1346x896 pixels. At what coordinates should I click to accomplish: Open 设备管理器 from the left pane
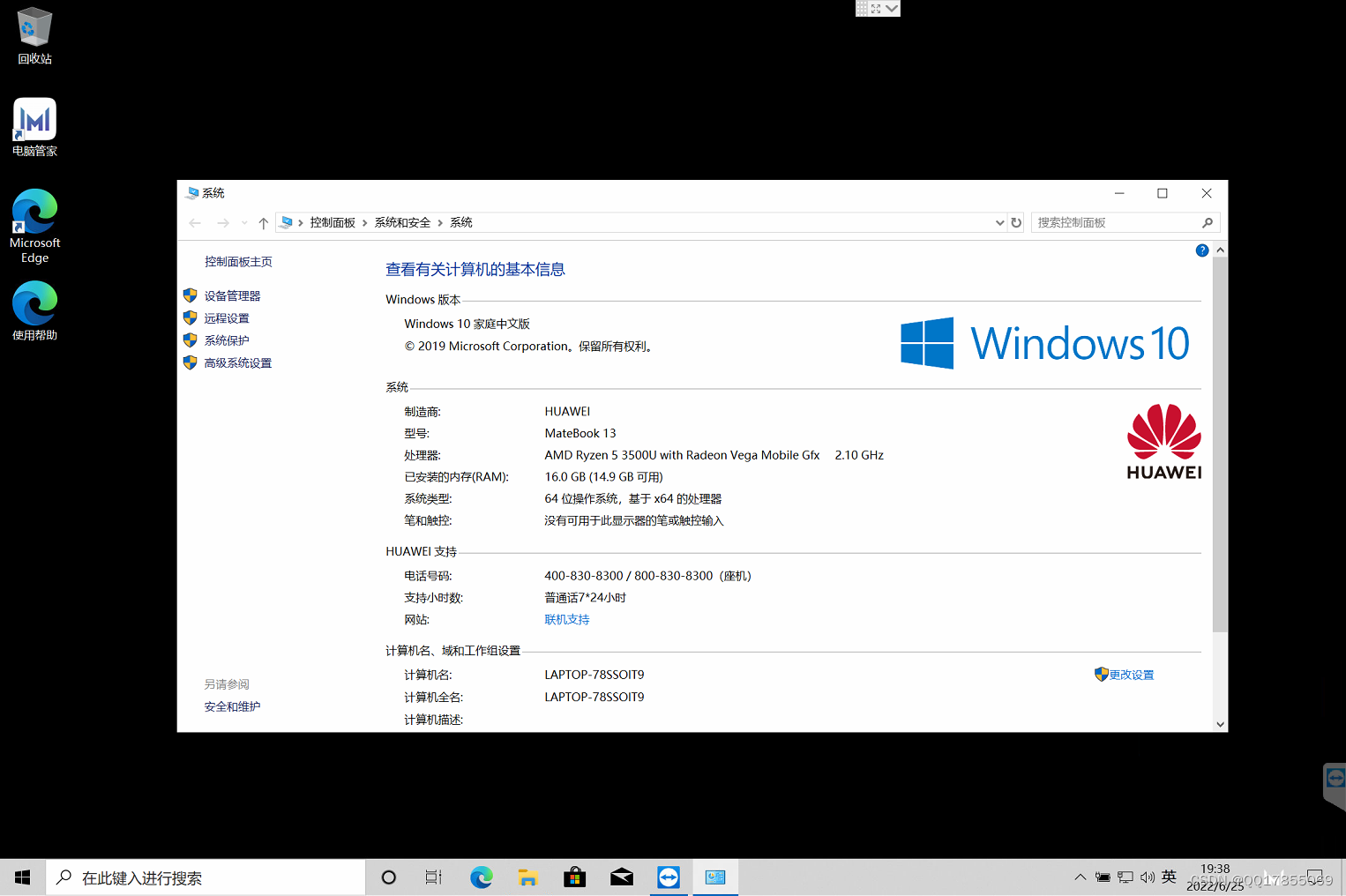(x=232, y=296)
